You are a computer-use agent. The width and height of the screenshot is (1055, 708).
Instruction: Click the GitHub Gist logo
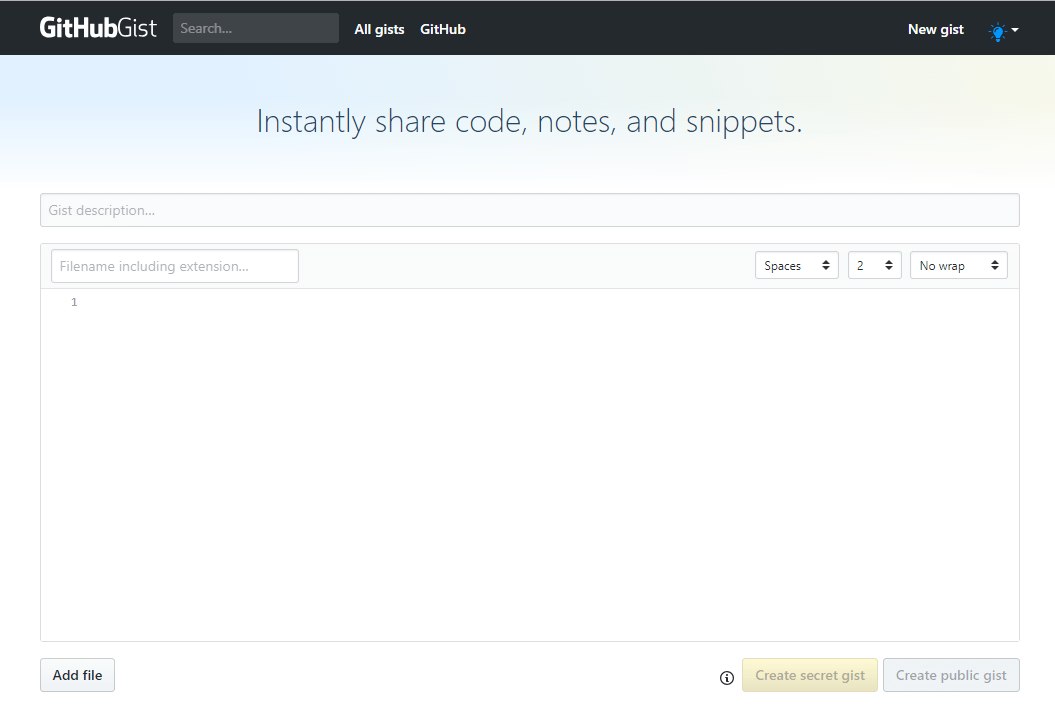98,28
